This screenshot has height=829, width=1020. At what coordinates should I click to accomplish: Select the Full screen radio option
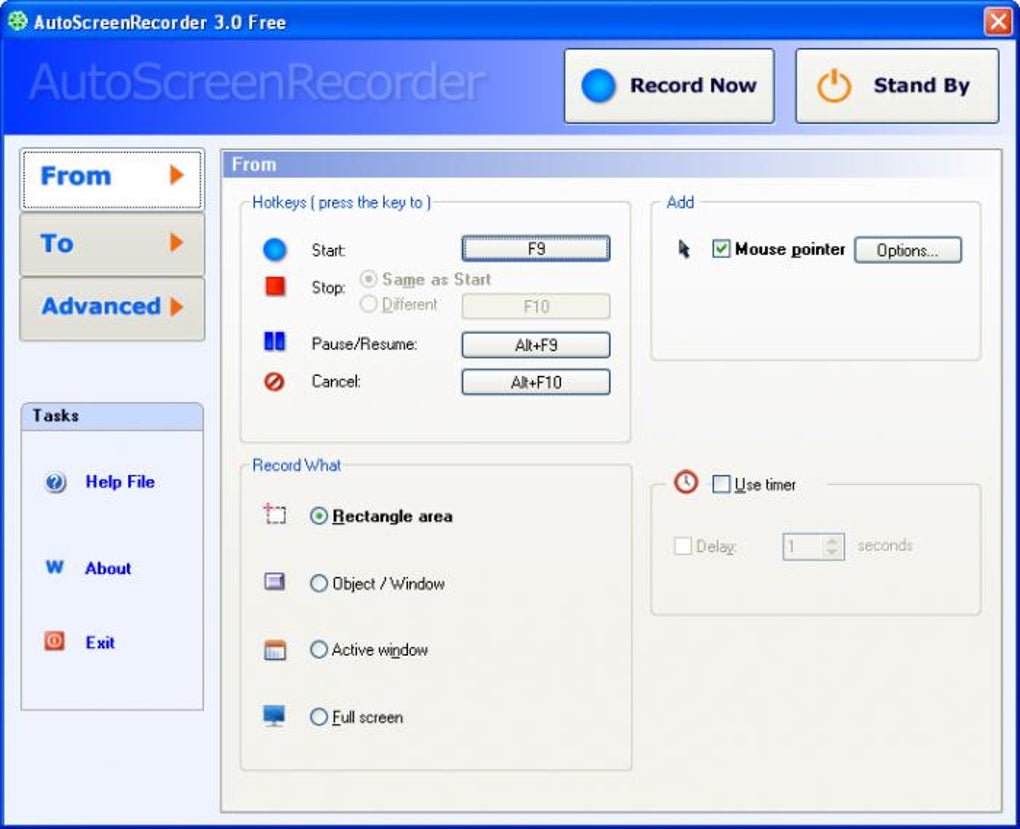tap(319, 716)
